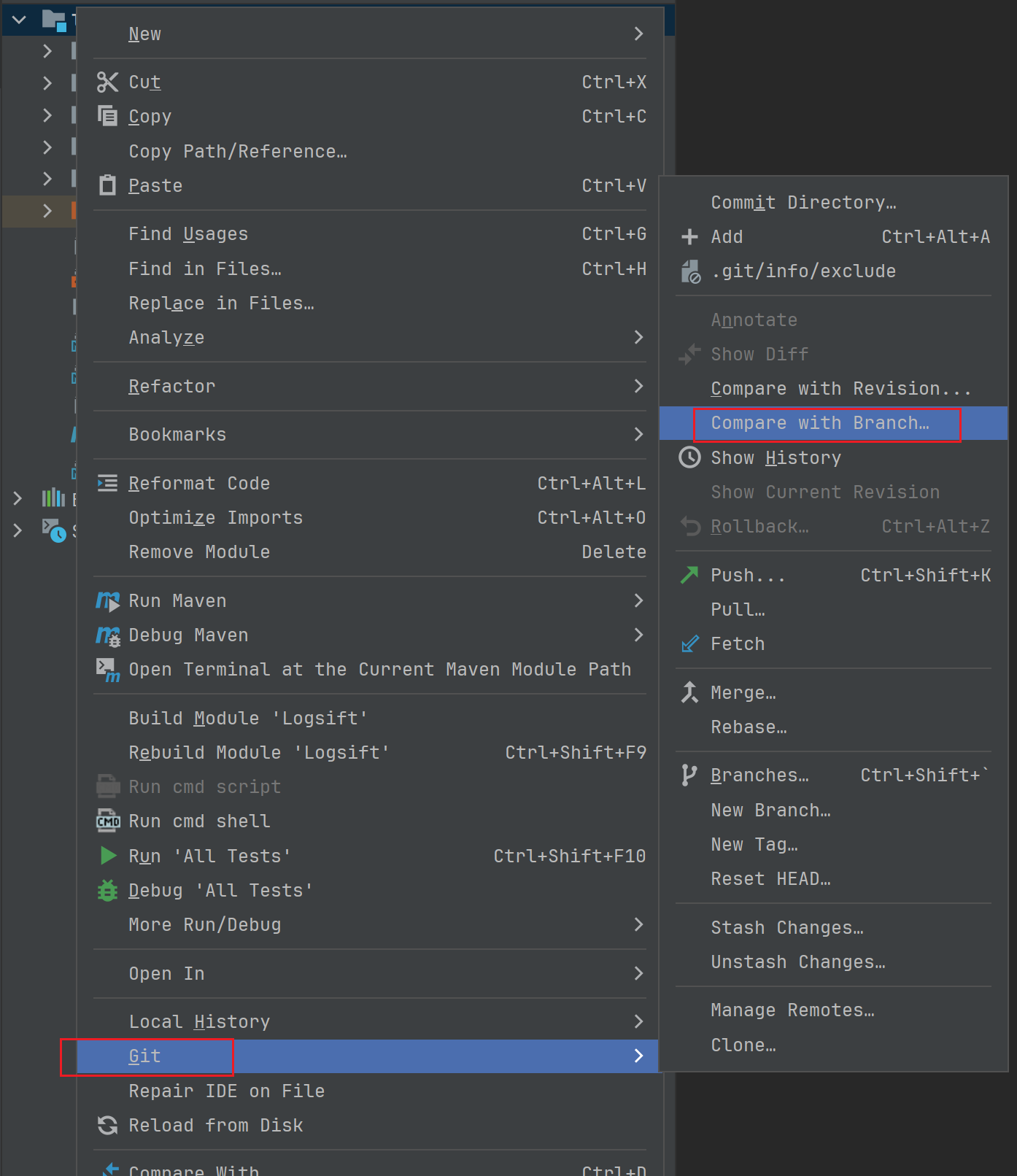
Task: Select Compare with Branch… in Git submenu
Action: [x=819, y=423]
